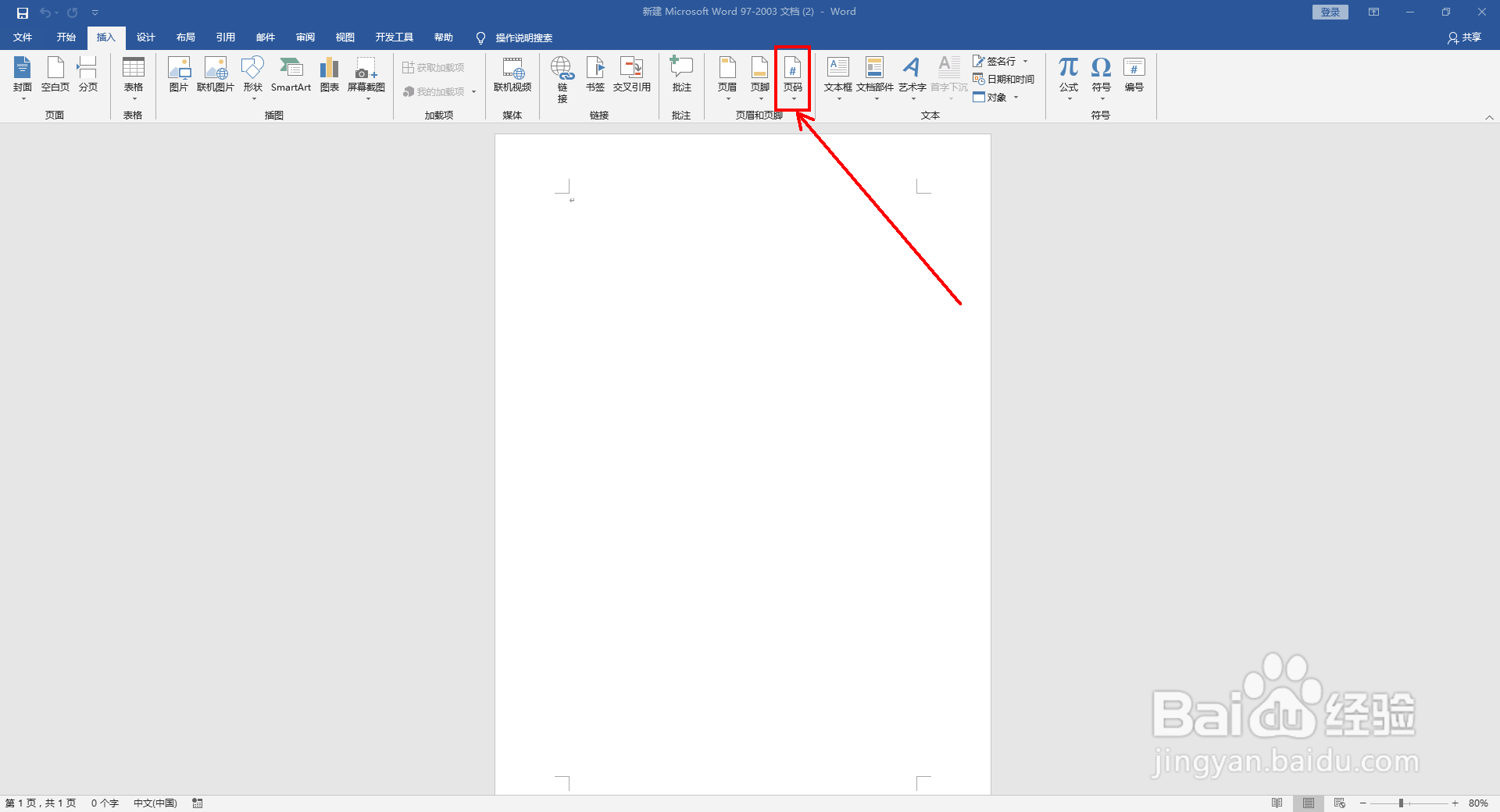Expand the 对象 object dropdown
1500x812 pixels.
1016,97
